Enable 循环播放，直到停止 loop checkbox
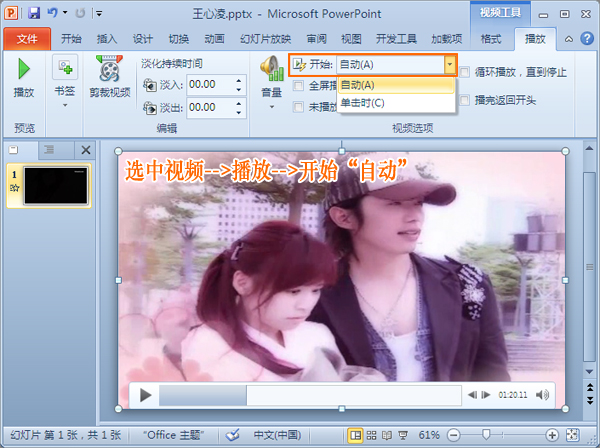This screenshot has width=600, height=448. point(465,72)
